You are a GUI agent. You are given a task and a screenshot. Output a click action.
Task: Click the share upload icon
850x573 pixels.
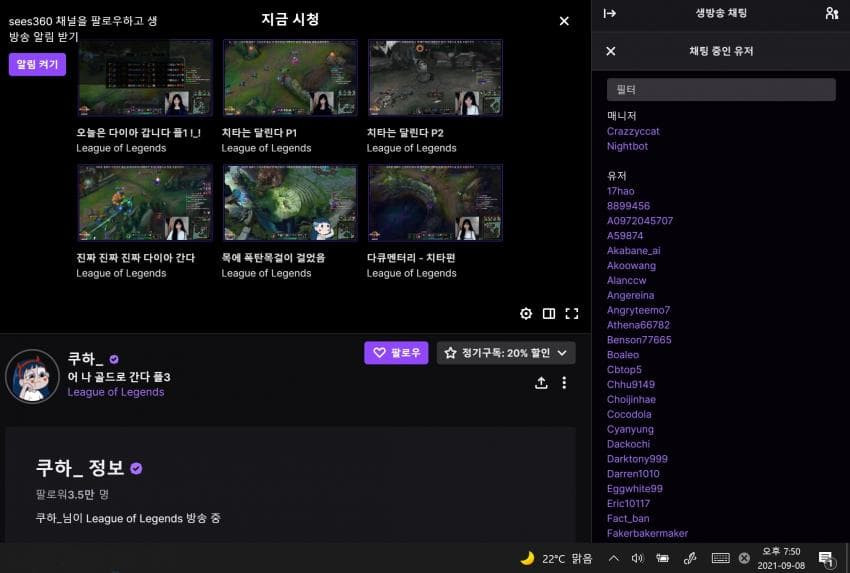541,383
